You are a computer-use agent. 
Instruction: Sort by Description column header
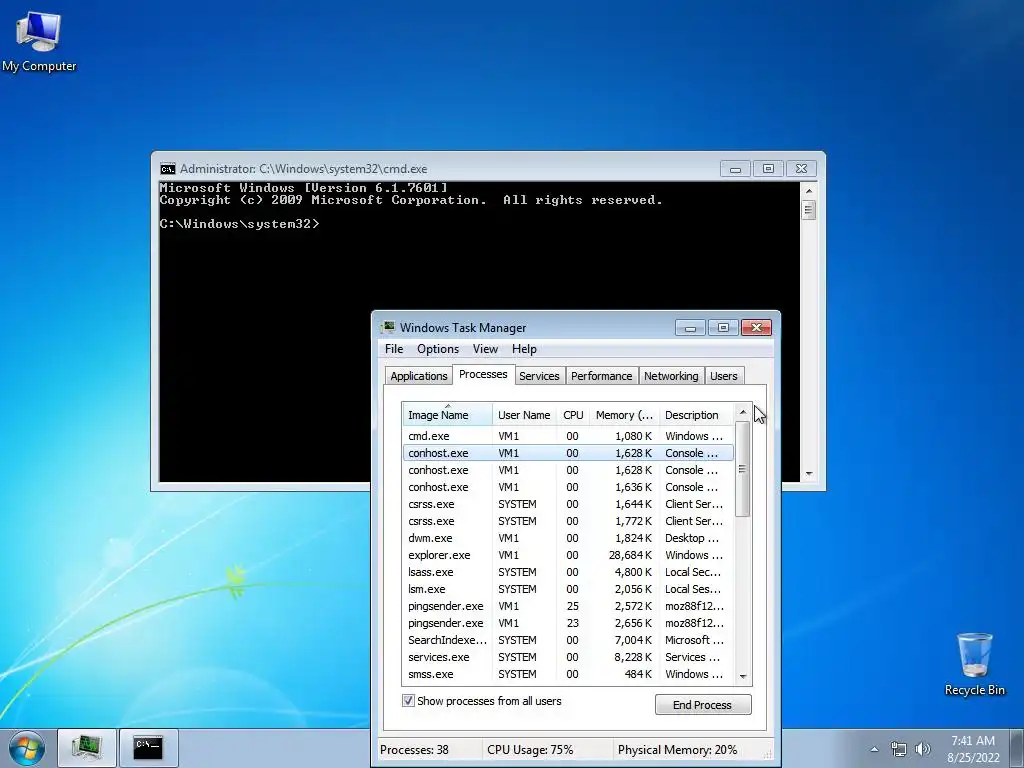coord(696,415)
